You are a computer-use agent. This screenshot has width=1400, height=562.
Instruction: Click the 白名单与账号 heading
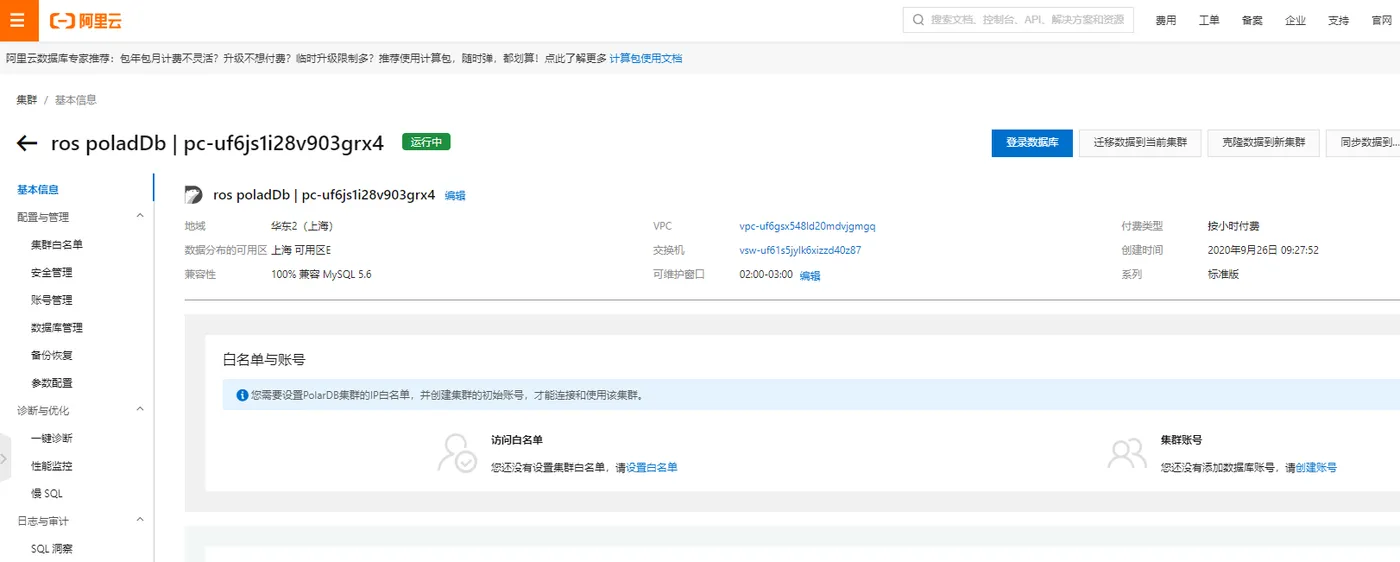264,359
